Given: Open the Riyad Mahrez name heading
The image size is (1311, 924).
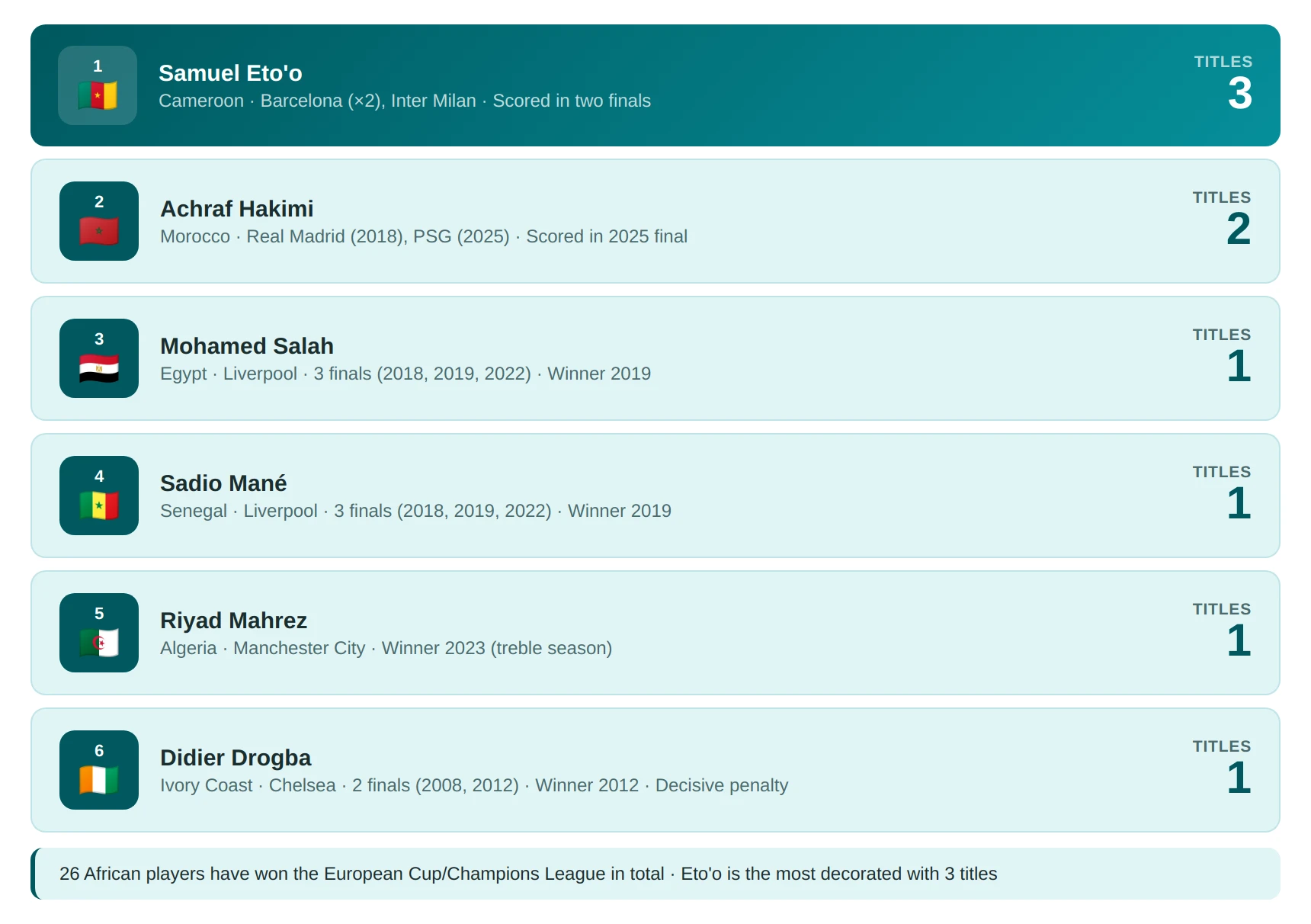Looking at the screenshot, I should (x=233, y=621).
